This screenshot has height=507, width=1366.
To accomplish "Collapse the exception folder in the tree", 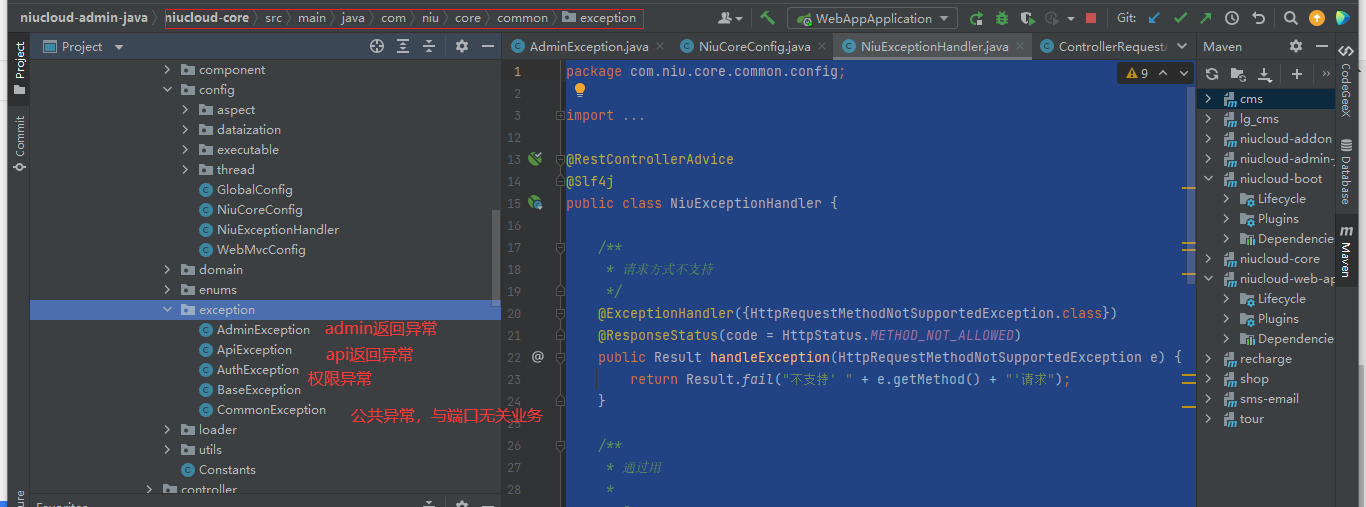I will [x=168, y=310].
